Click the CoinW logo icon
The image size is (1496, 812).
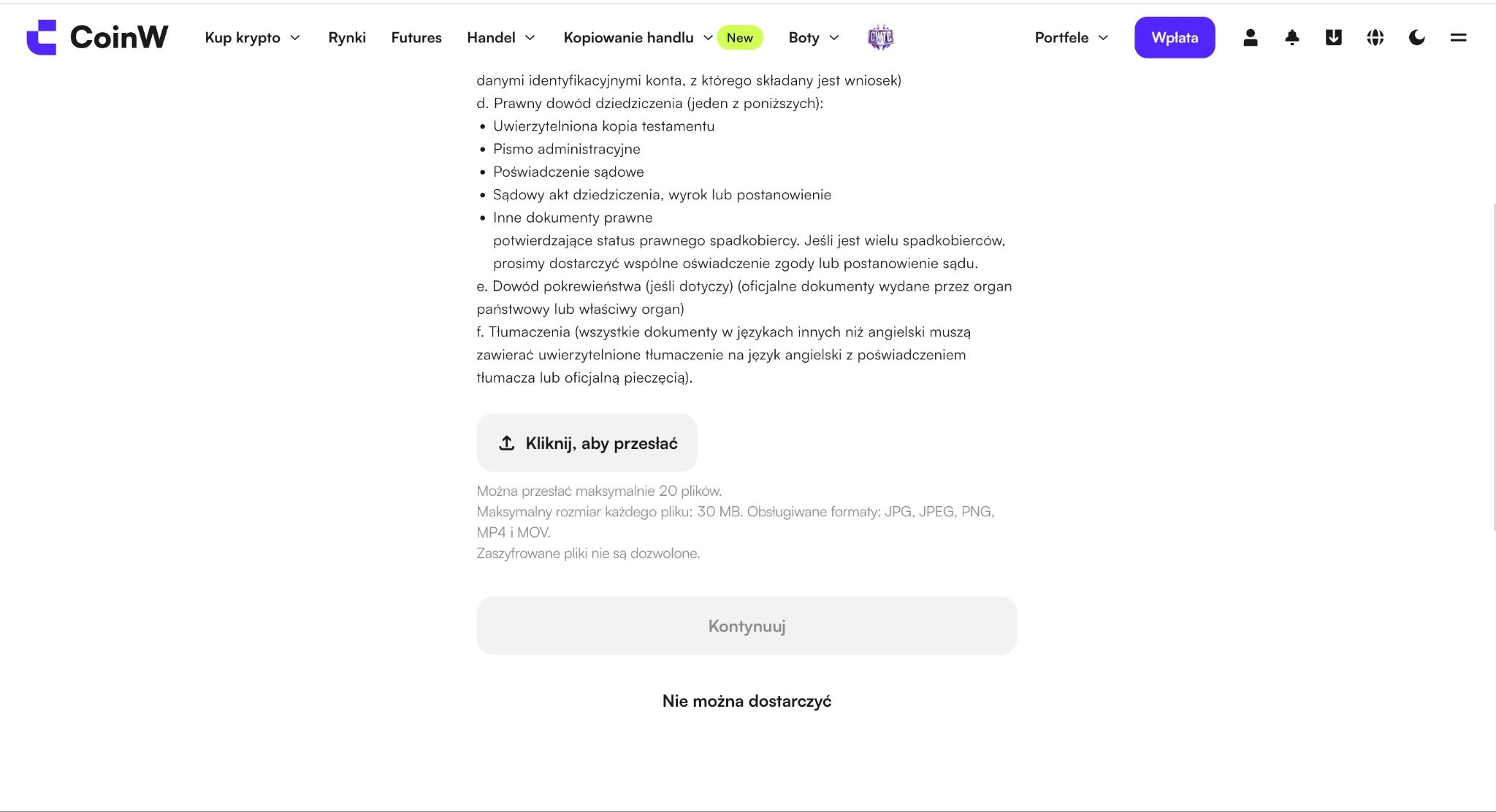pyautogui.click(x=42, y=37)
